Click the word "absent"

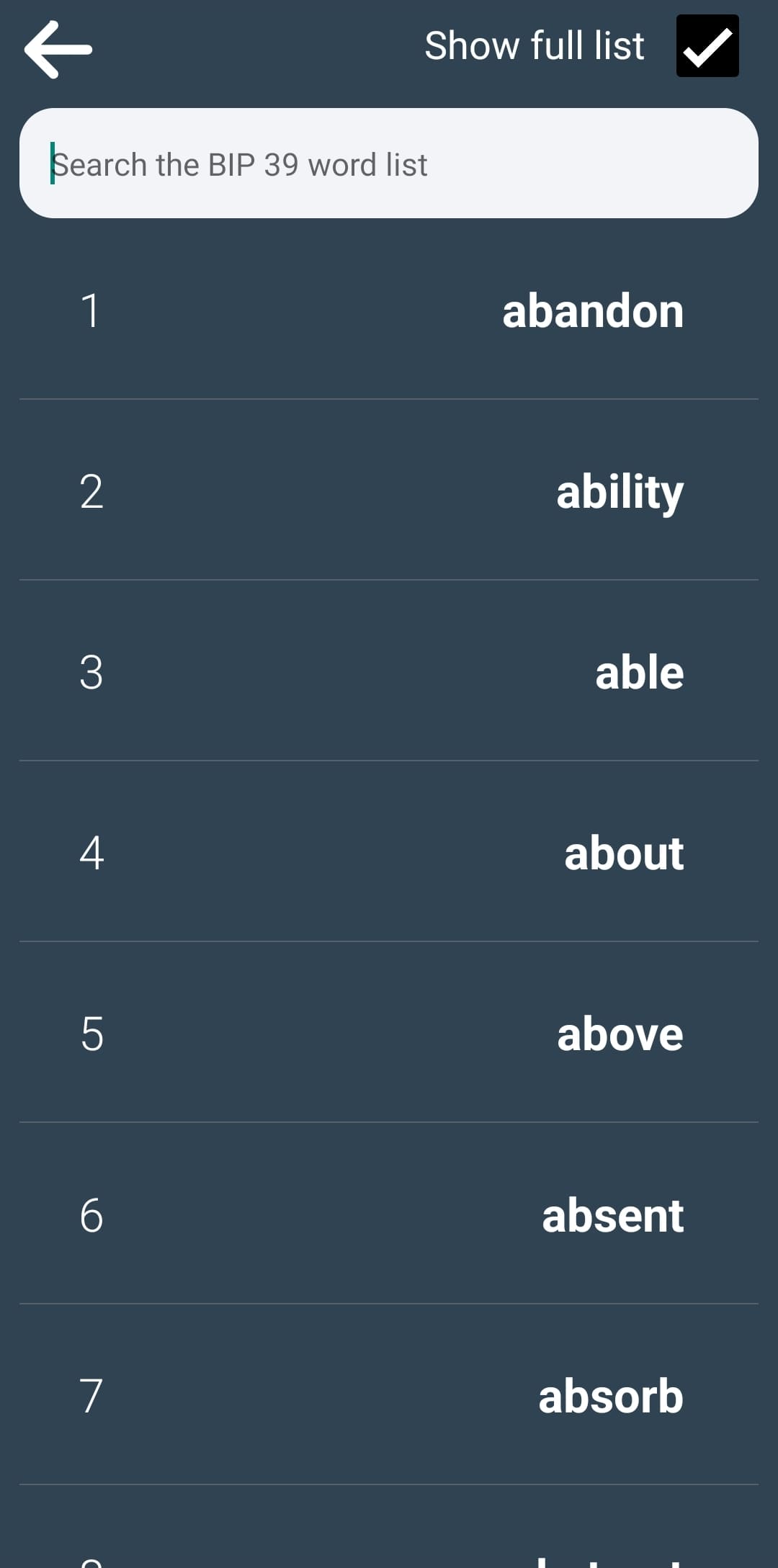(612, 1216)
